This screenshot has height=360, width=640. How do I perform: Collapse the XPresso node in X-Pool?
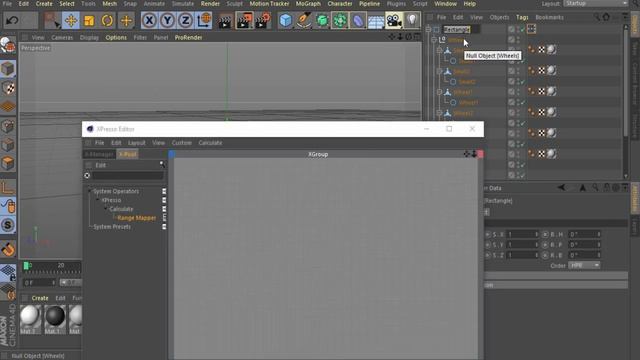[x=98, y=200]
